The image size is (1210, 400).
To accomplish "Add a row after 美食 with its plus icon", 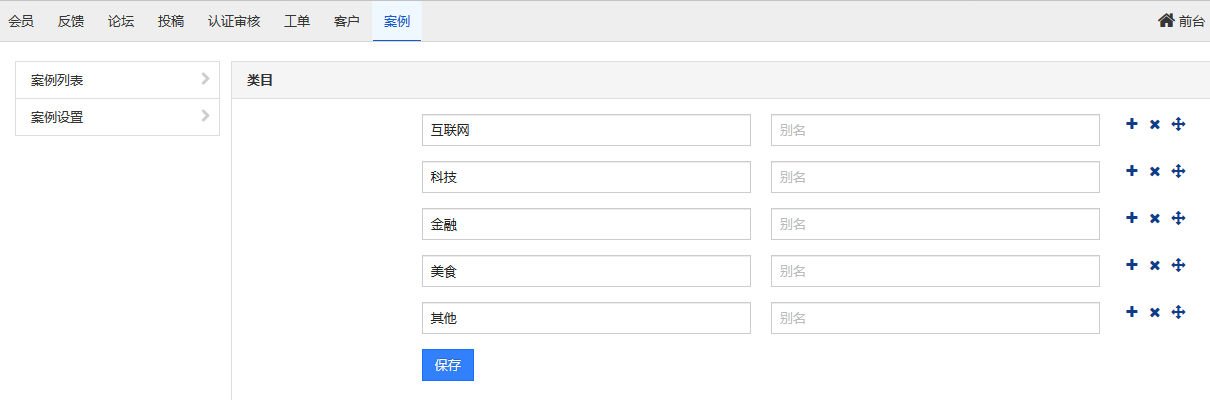I will point(1132,265).
